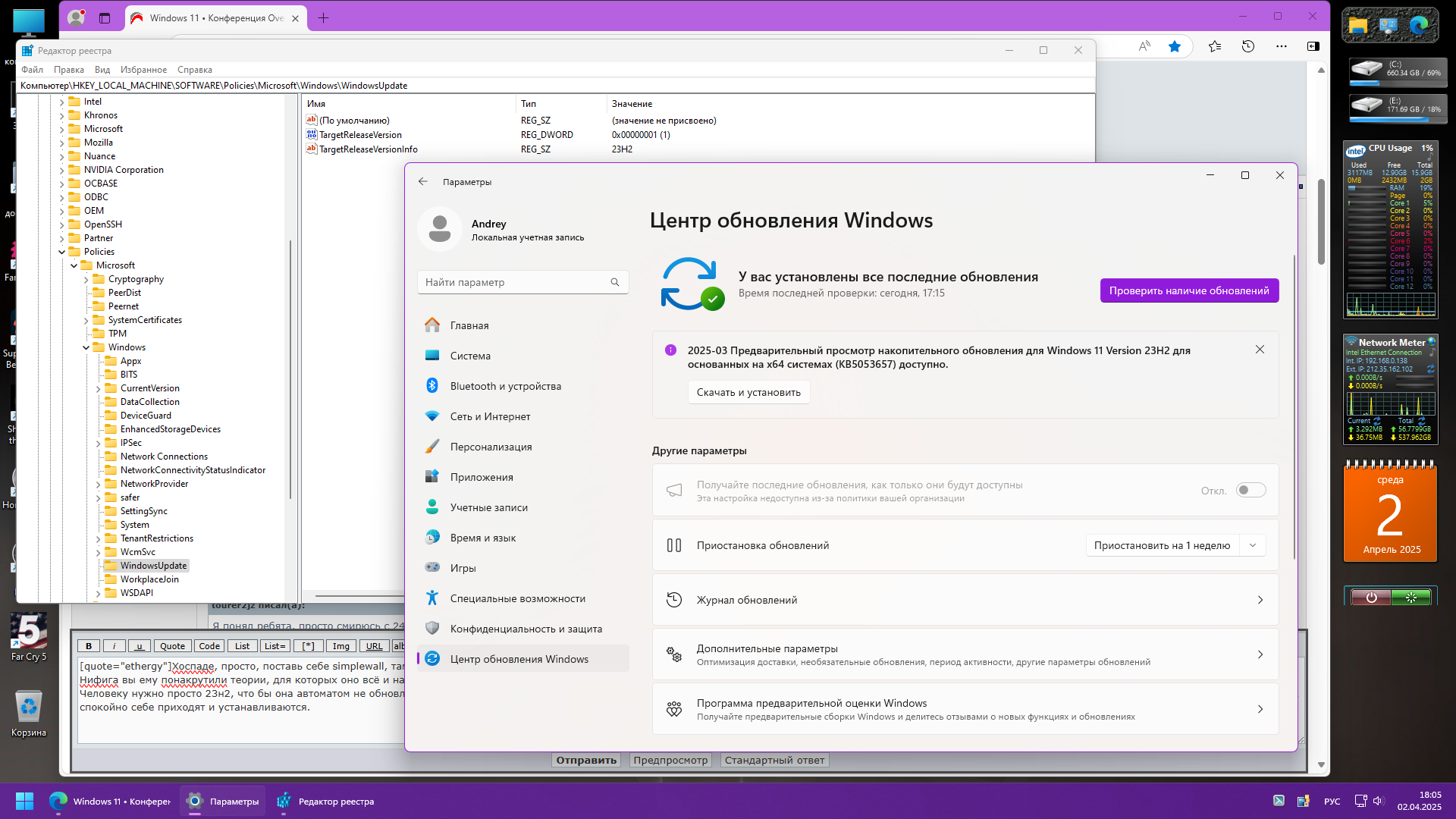Click the Settings back arrow

point(423,182)
